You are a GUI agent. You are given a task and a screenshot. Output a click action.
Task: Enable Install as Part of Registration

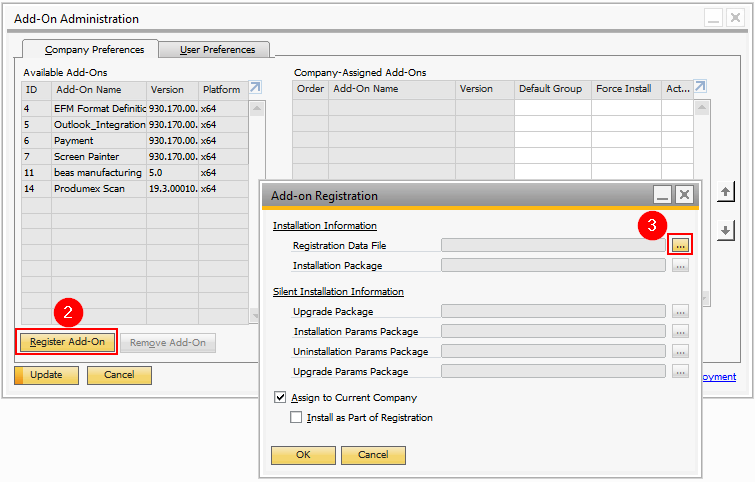pos(296,417)
